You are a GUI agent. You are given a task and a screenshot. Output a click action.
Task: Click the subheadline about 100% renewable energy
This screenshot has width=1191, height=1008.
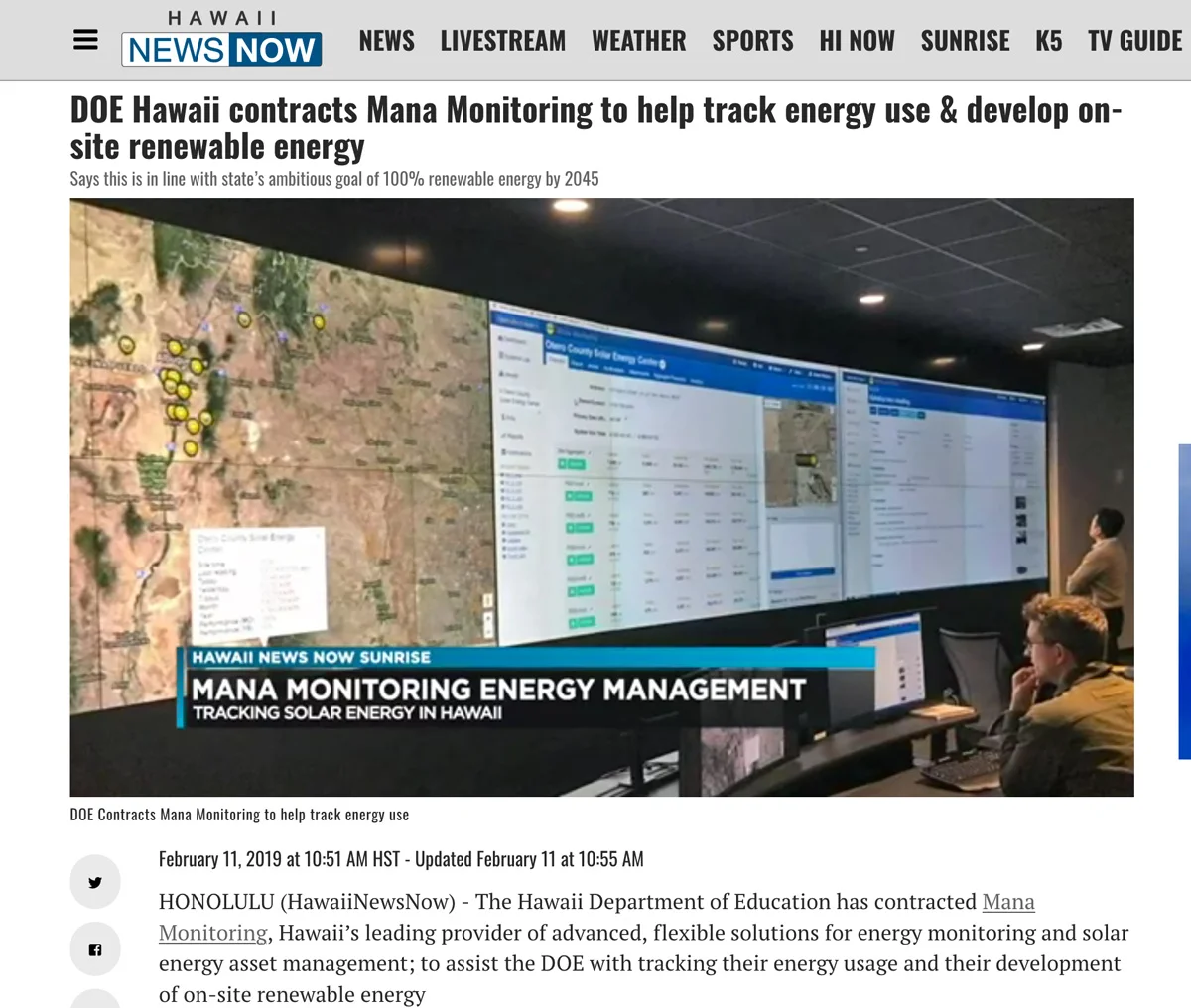(334, 179)
